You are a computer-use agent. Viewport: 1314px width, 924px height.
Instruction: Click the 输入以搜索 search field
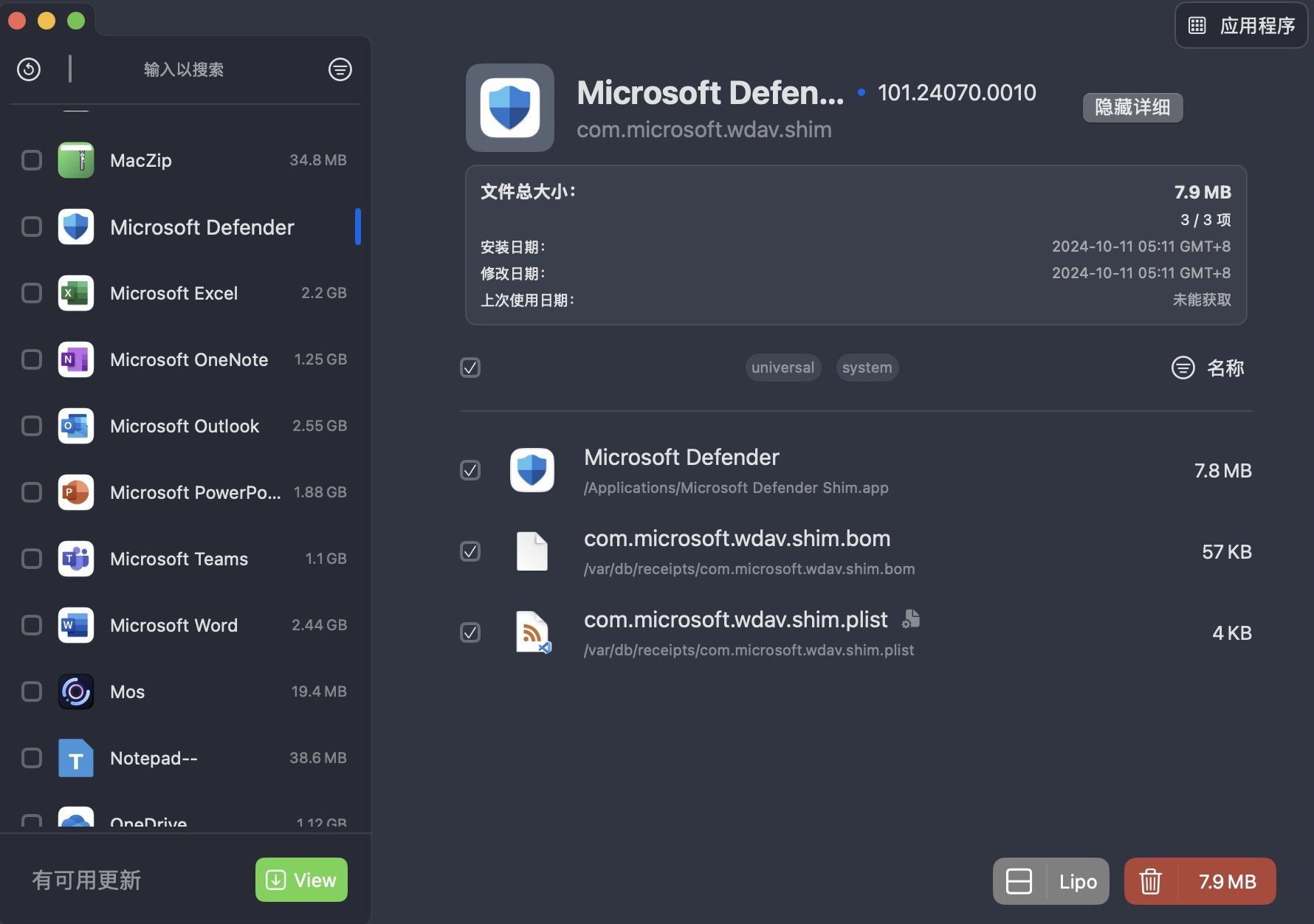coord(184,69)
